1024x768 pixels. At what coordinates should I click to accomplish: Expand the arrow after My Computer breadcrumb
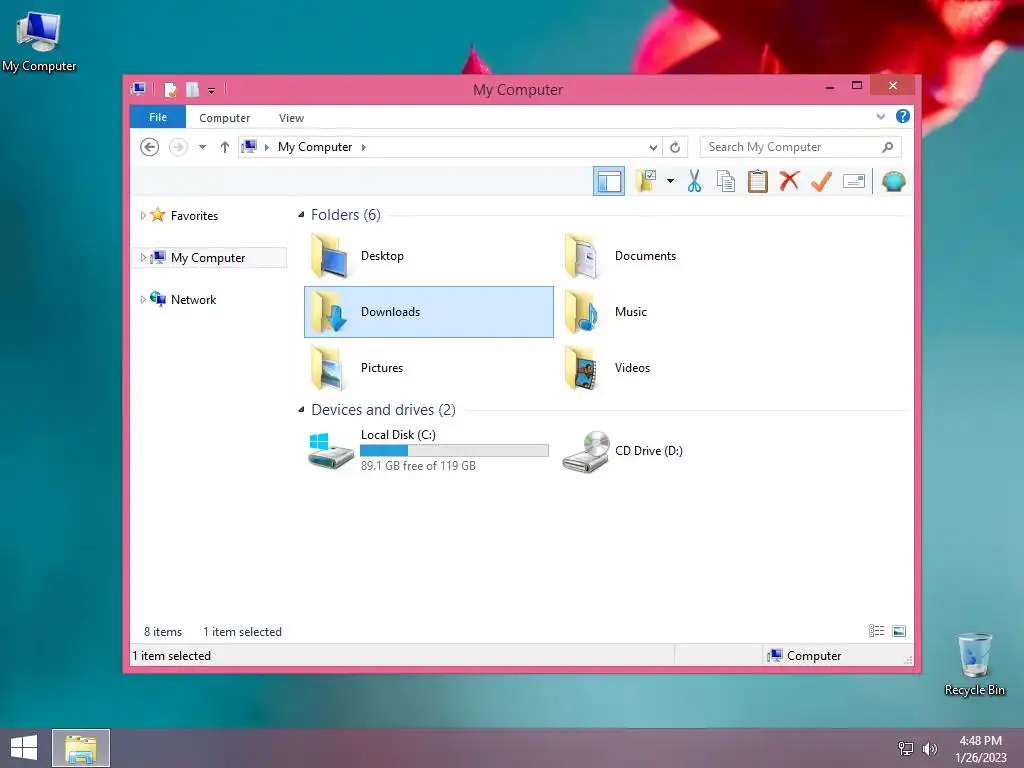click(364, 147)
